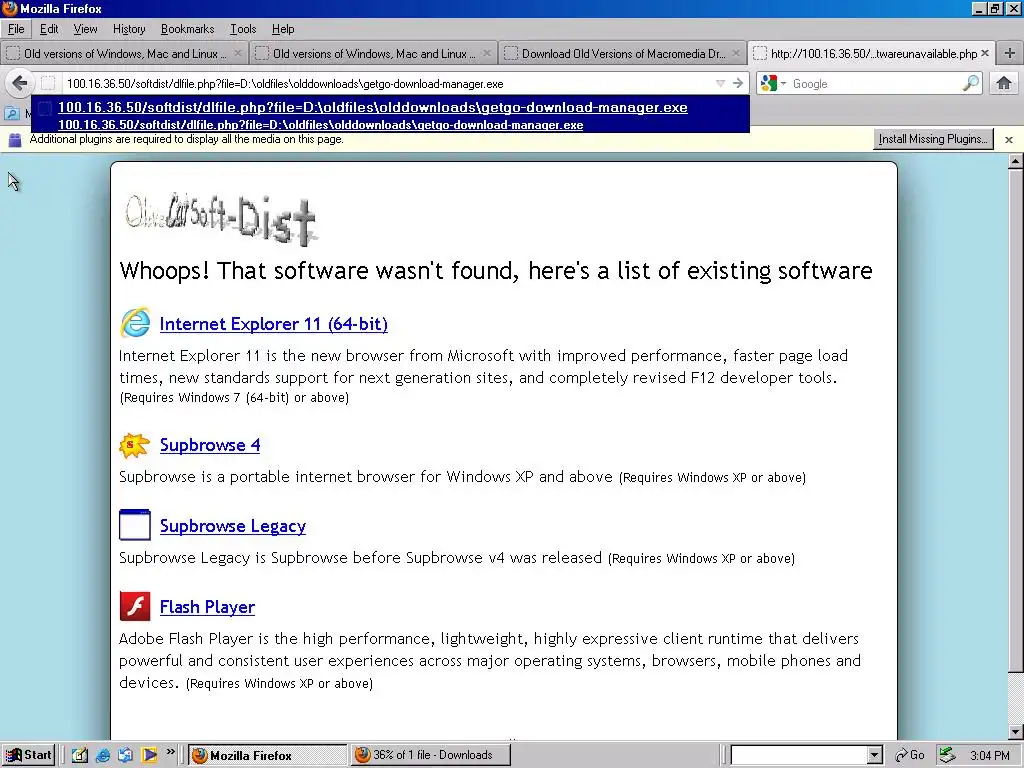1024x768 pixels.
Task: Select the softwareunavailable.php tab
Action: pyautogui.click(x=872, y=54)
